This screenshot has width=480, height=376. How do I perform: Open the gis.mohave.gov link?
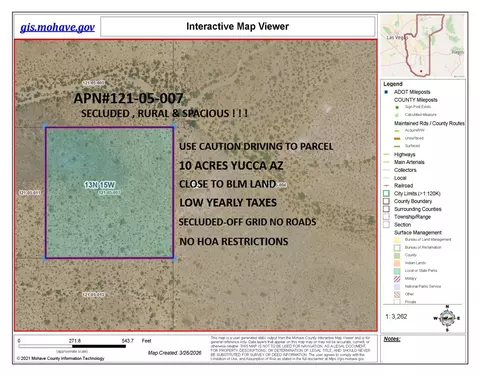(57, 27)
